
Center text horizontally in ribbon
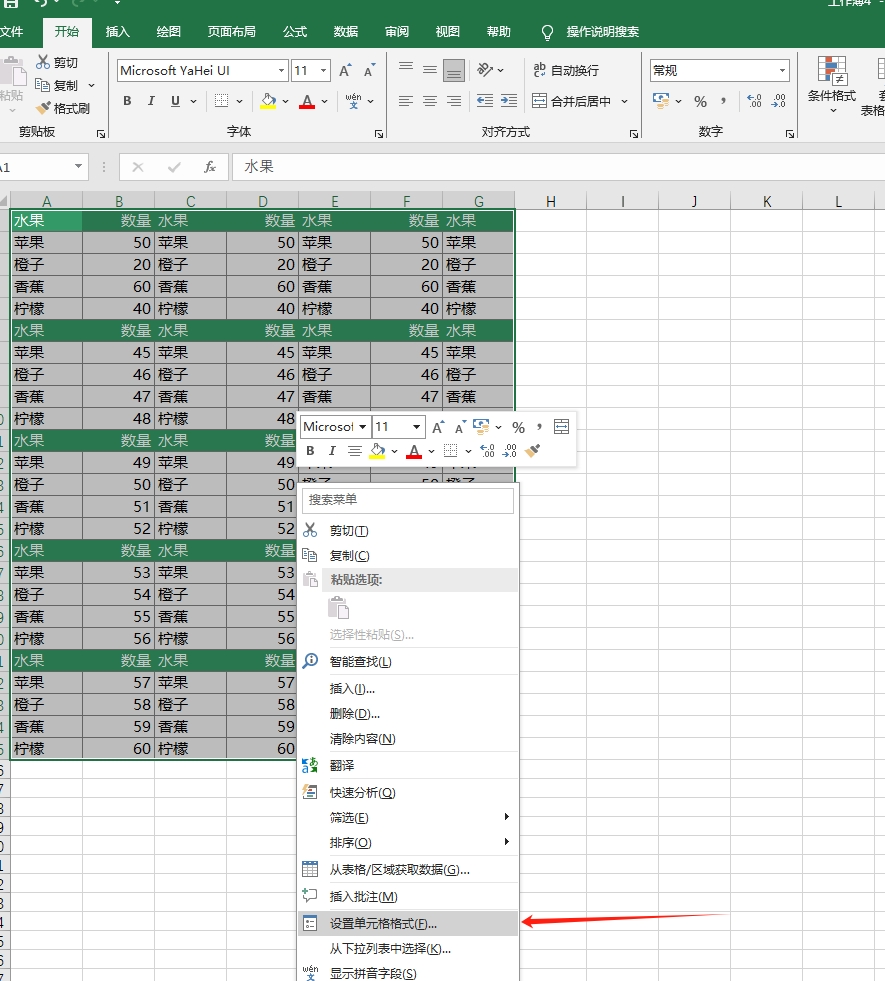click(x=430, y=101)
